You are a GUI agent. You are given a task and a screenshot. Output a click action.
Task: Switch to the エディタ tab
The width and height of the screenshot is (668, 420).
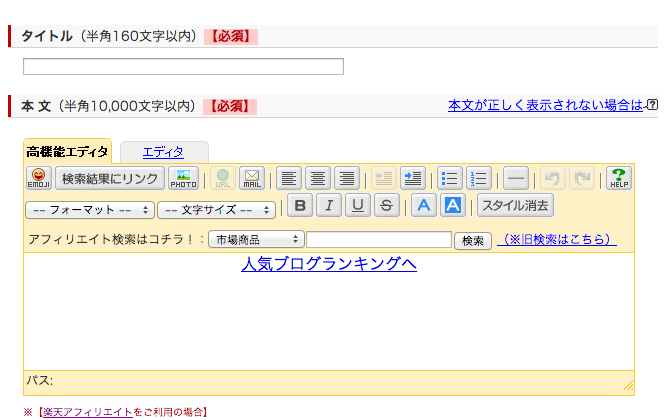pyautogui.click(x=163, y=152)
